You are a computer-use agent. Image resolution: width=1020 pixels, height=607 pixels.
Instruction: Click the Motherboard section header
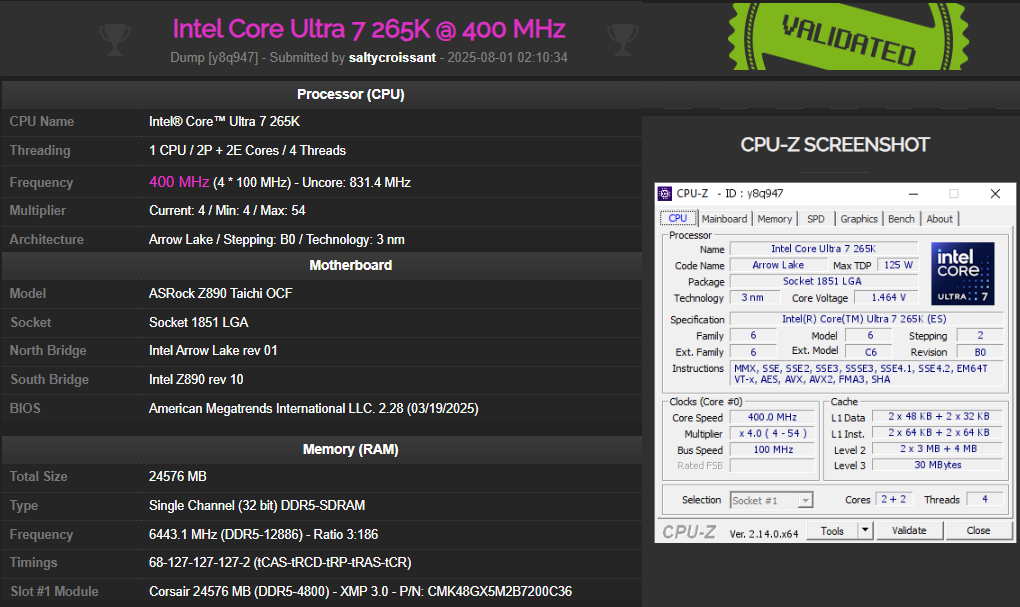(x=351, y=265)
